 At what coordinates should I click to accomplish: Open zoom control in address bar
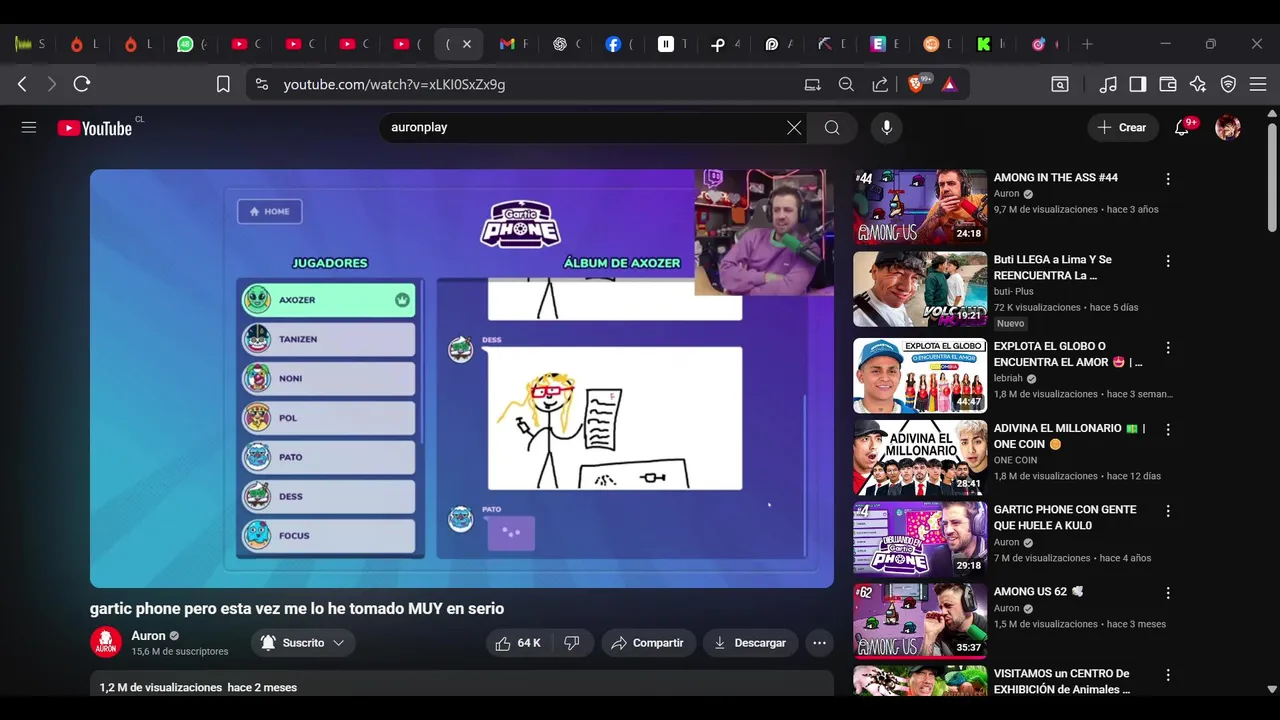[x=846, y=84]
